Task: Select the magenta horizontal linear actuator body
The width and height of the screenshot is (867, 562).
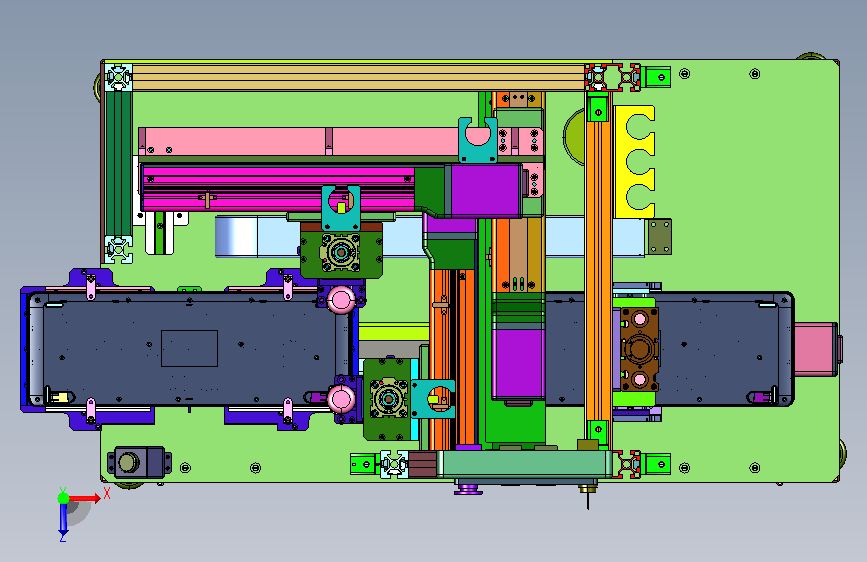Action: pos(278,189)
